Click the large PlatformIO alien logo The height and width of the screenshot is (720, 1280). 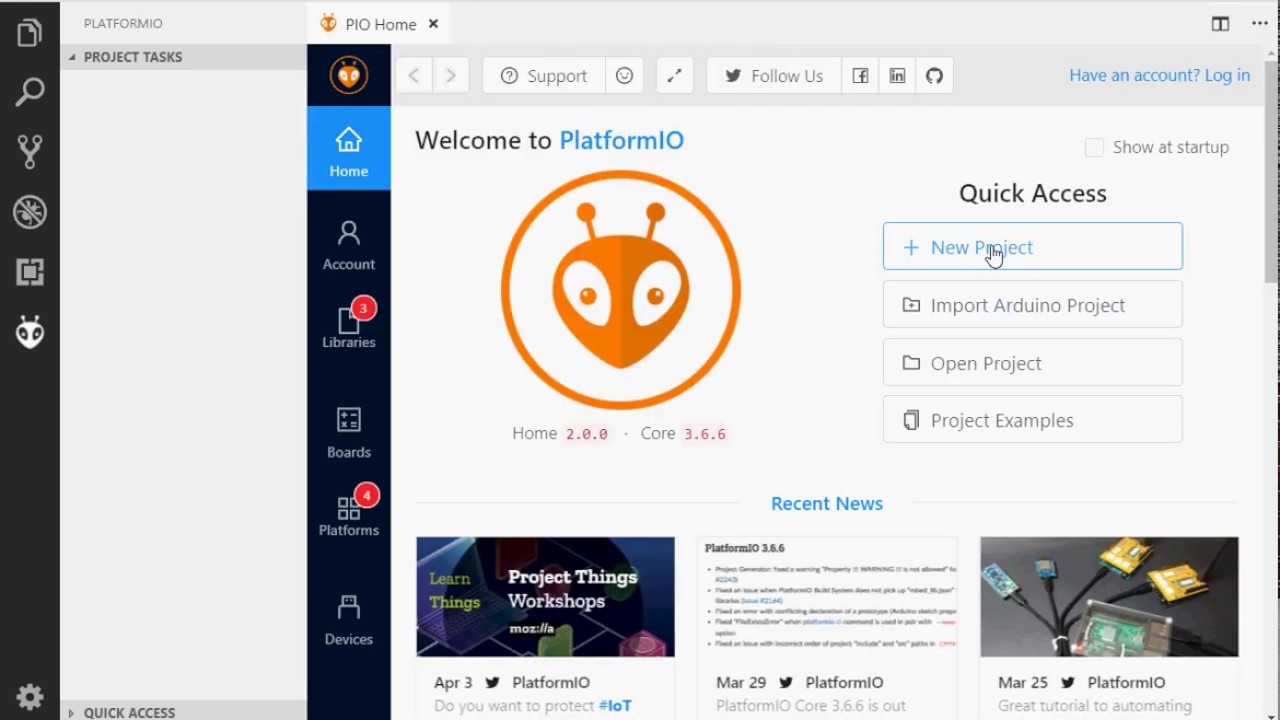point(621,290)
